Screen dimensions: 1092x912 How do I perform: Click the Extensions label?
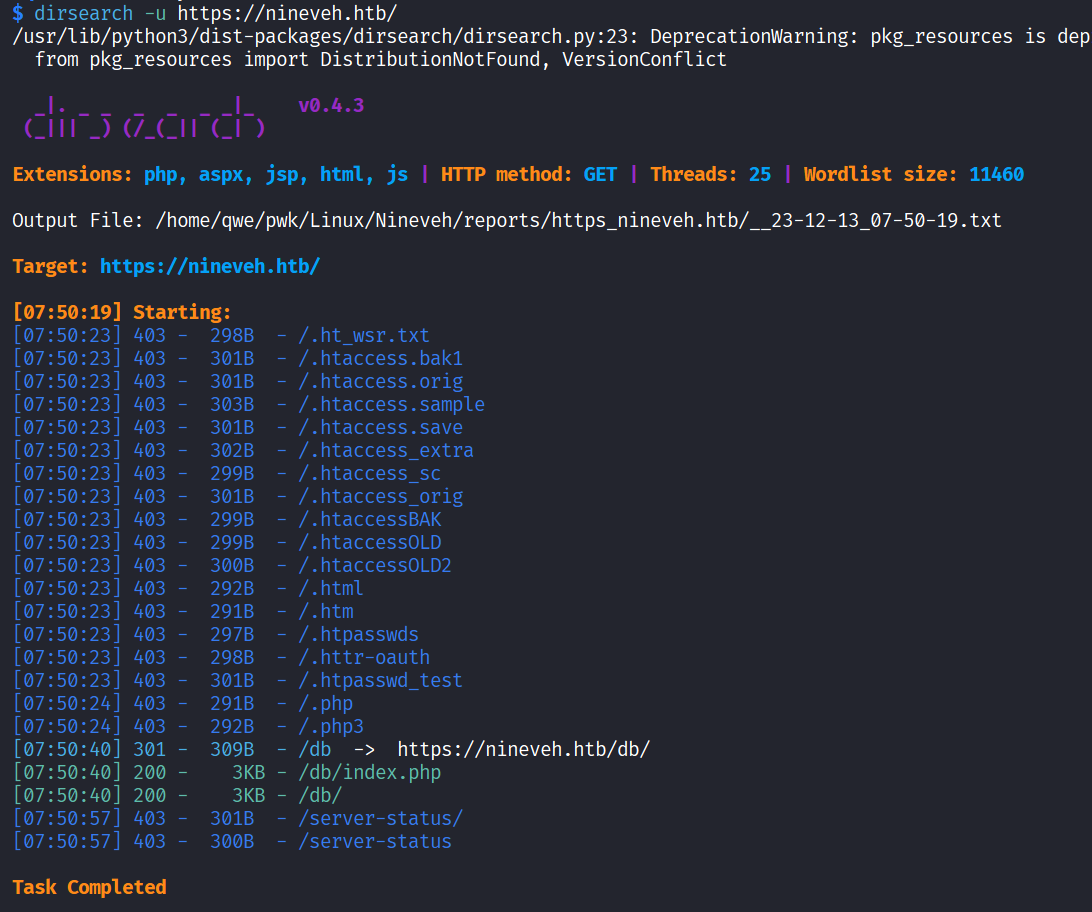click(72, 174)
